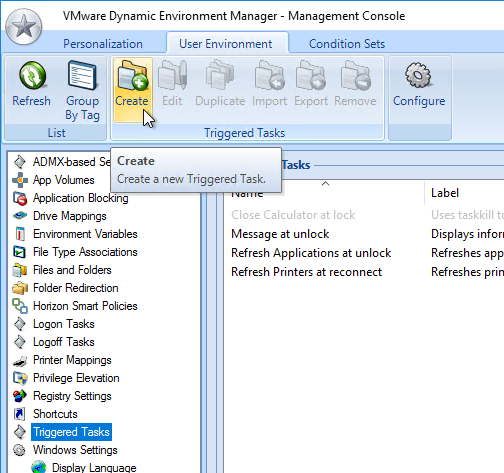This screenshot has height=473, width=504.
Task: Click the Group By Tag icon
Action: pos(82,76)
